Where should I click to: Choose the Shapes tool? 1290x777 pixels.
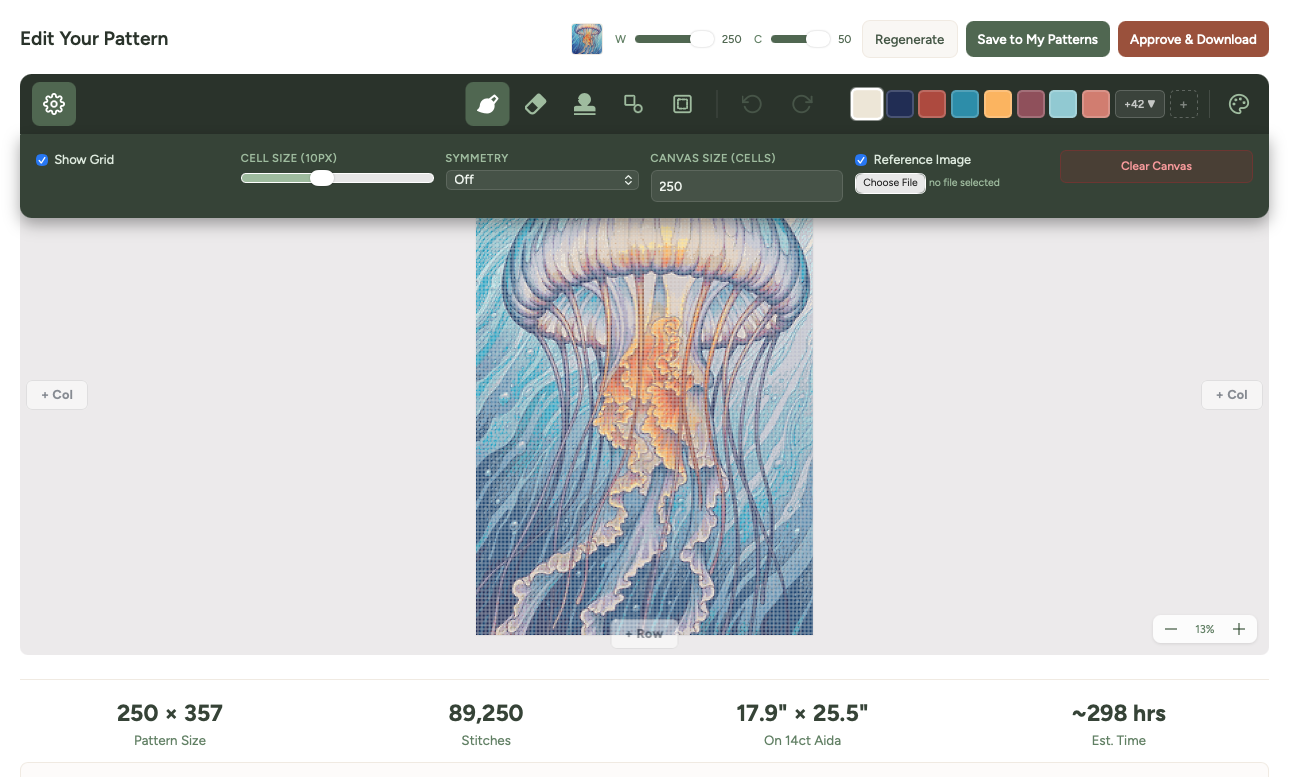point(633,103)
